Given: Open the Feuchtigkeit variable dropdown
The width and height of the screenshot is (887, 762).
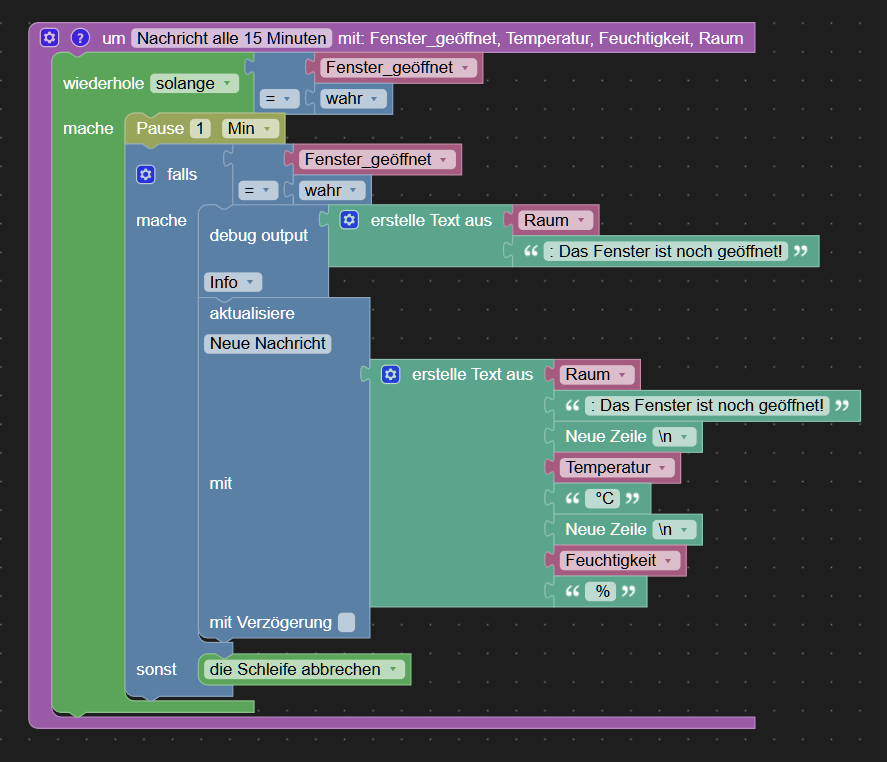Looking at the screenshot, I should pyautogui.click(x=620, y=561).
